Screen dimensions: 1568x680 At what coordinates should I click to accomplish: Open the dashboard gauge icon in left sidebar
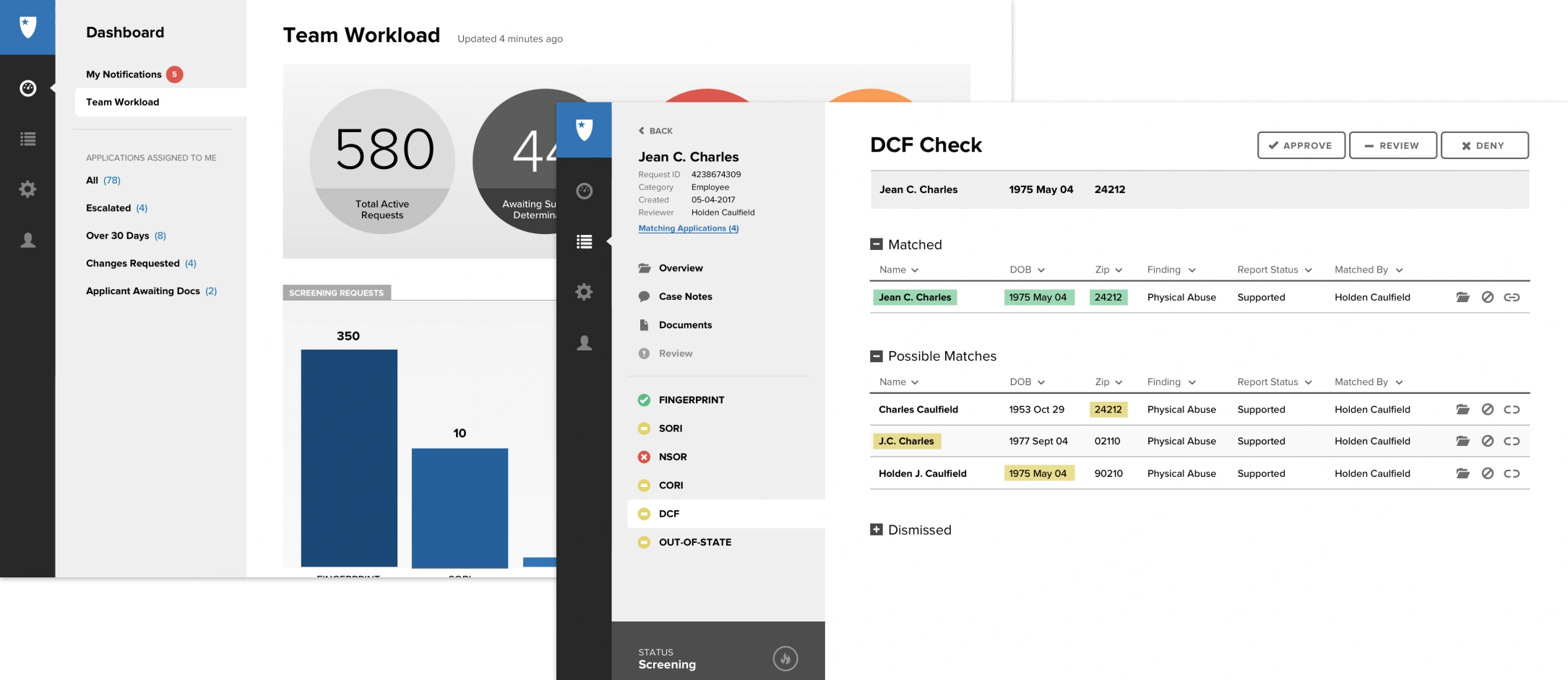[27, 88]
